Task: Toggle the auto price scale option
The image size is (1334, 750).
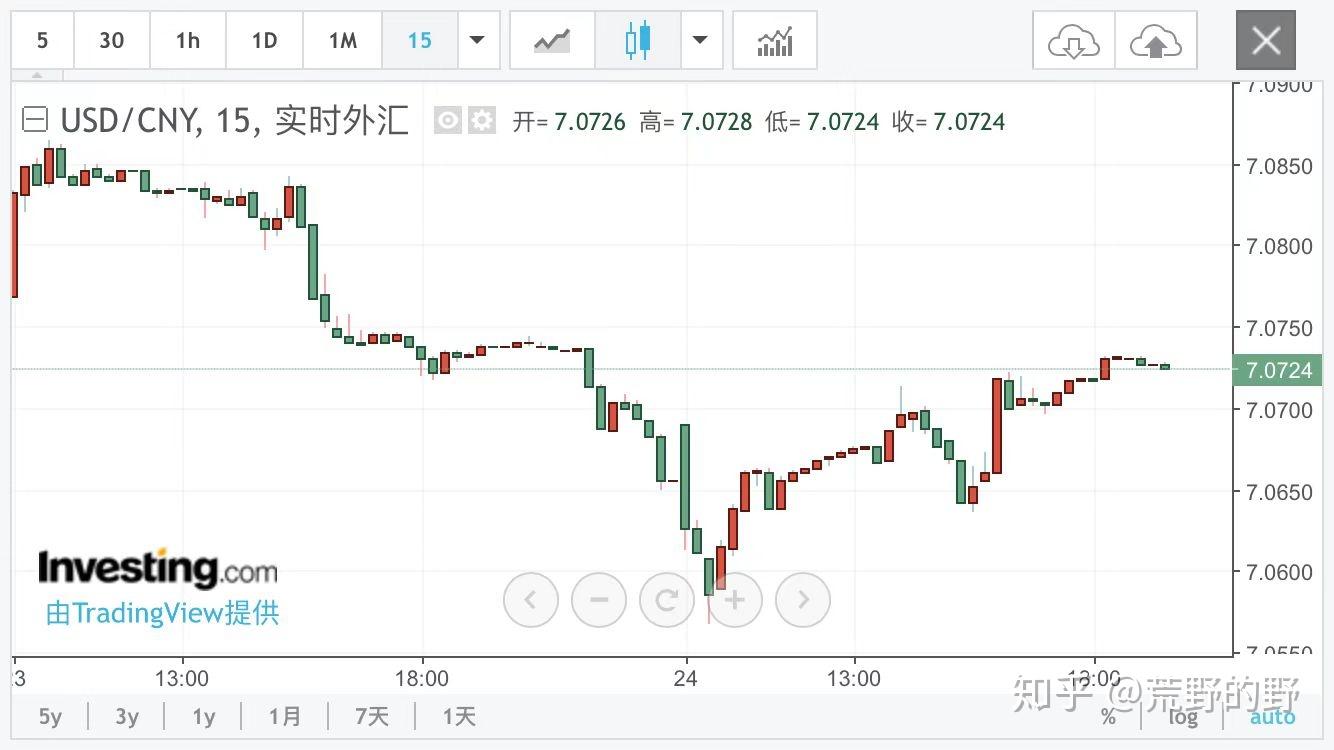Action: (x=1272, y=716)
